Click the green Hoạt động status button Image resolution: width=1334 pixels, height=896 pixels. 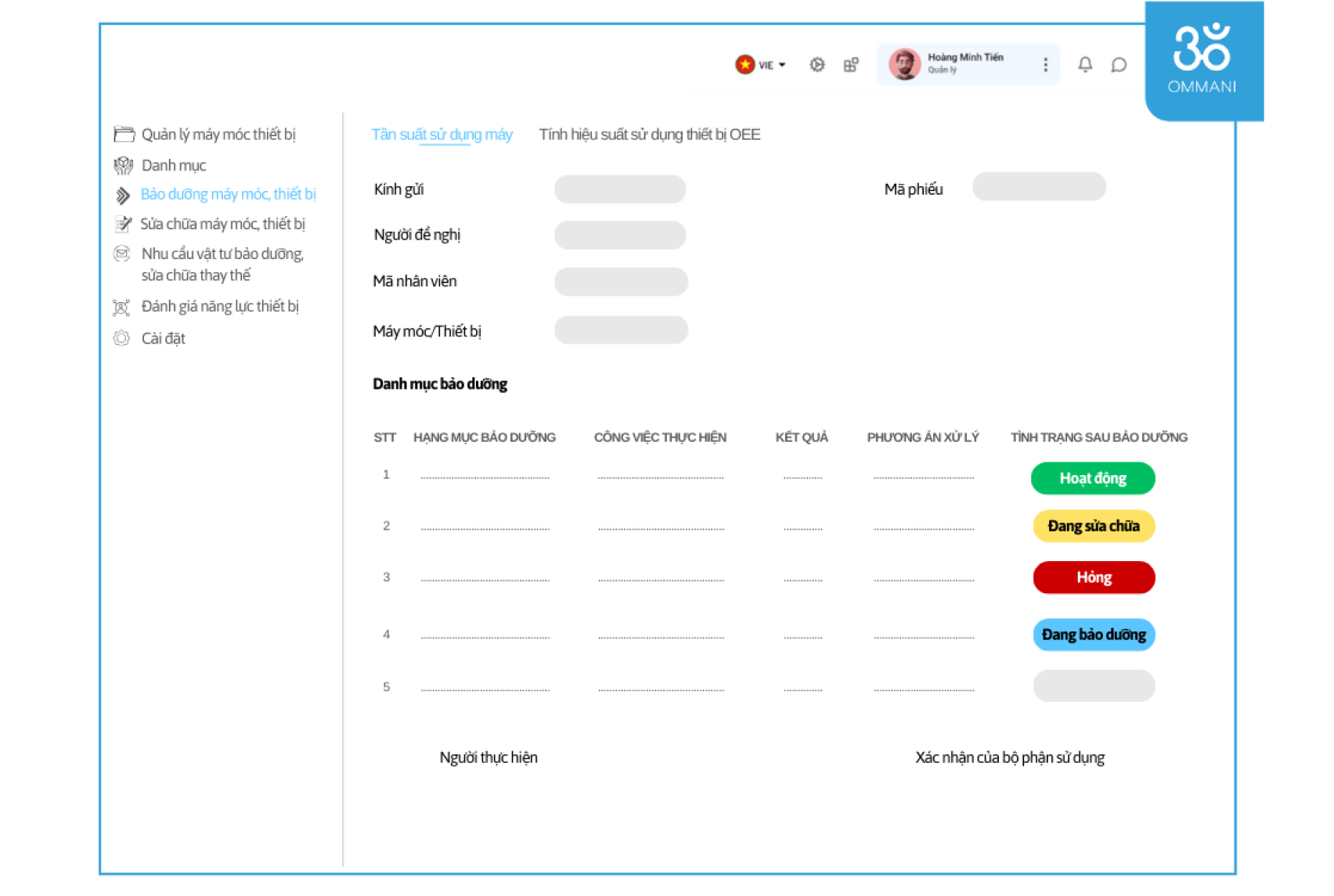pos(1092,478)
